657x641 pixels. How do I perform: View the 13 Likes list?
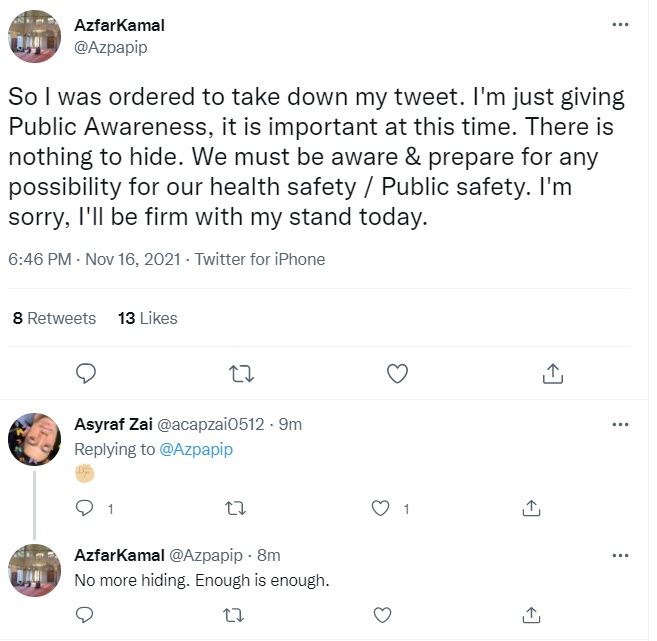[147, 318]
